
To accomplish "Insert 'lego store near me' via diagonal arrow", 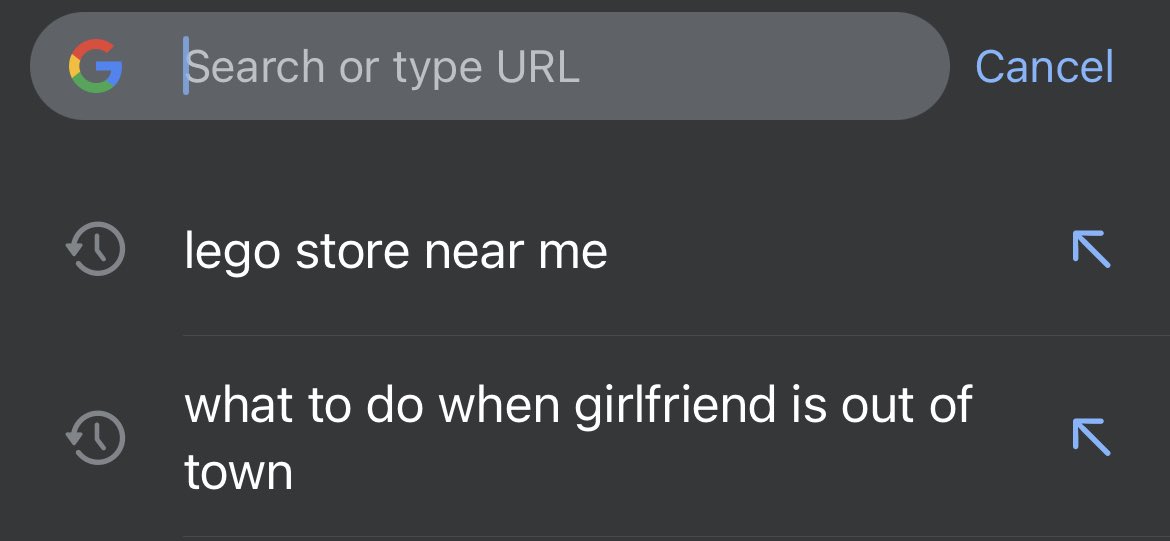I will [1092, 248].
